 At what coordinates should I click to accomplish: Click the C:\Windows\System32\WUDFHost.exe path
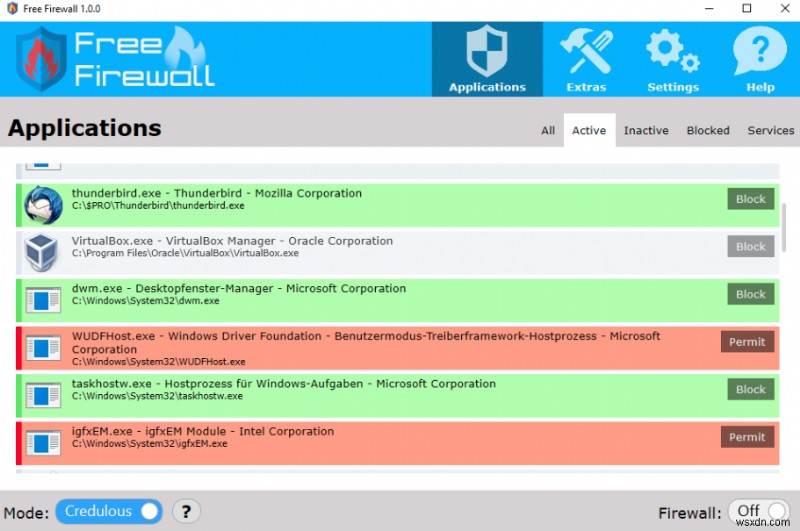click(159, 362)
